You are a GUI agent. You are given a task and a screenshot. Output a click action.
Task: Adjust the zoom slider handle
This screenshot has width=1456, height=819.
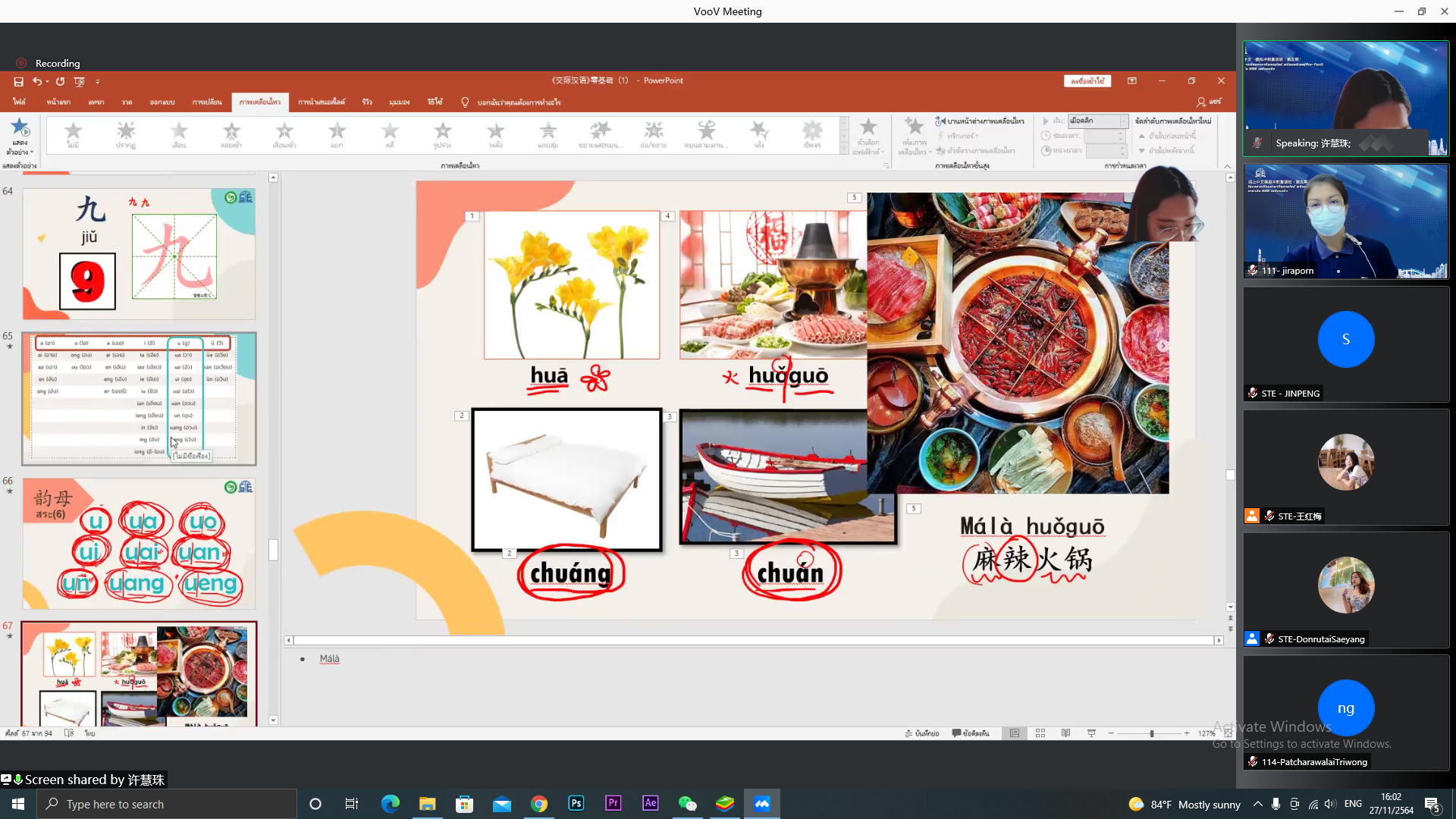[1152, 733]
